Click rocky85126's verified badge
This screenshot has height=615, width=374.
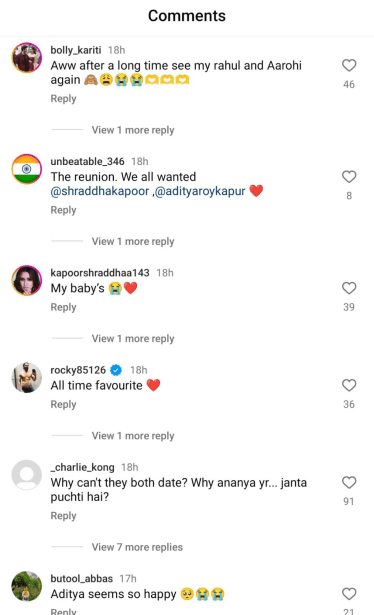116,370
